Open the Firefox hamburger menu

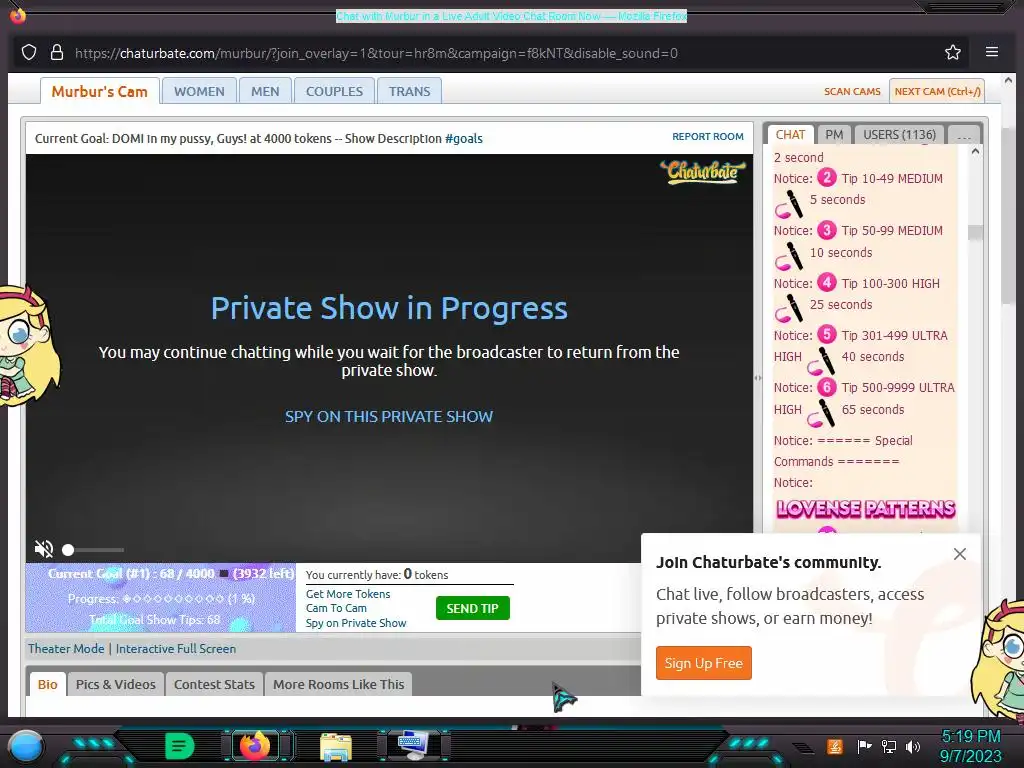point(991,52)
